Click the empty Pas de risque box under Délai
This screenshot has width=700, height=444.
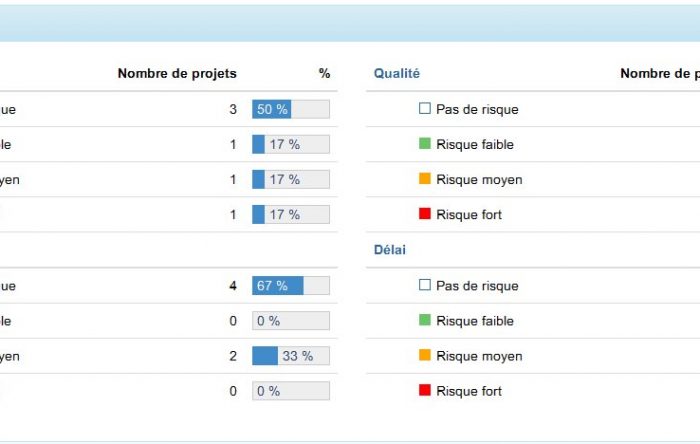(x=425, y=285)
